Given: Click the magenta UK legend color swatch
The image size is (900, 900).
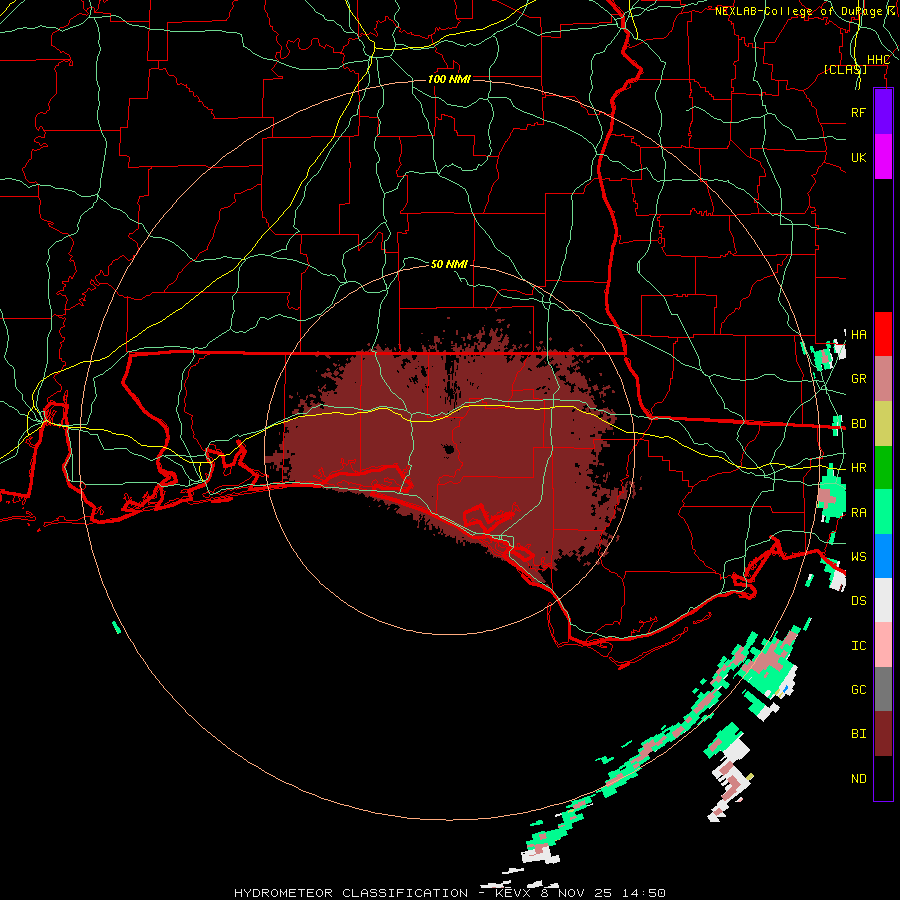Looking at the screenshot, I should (883, 157).
